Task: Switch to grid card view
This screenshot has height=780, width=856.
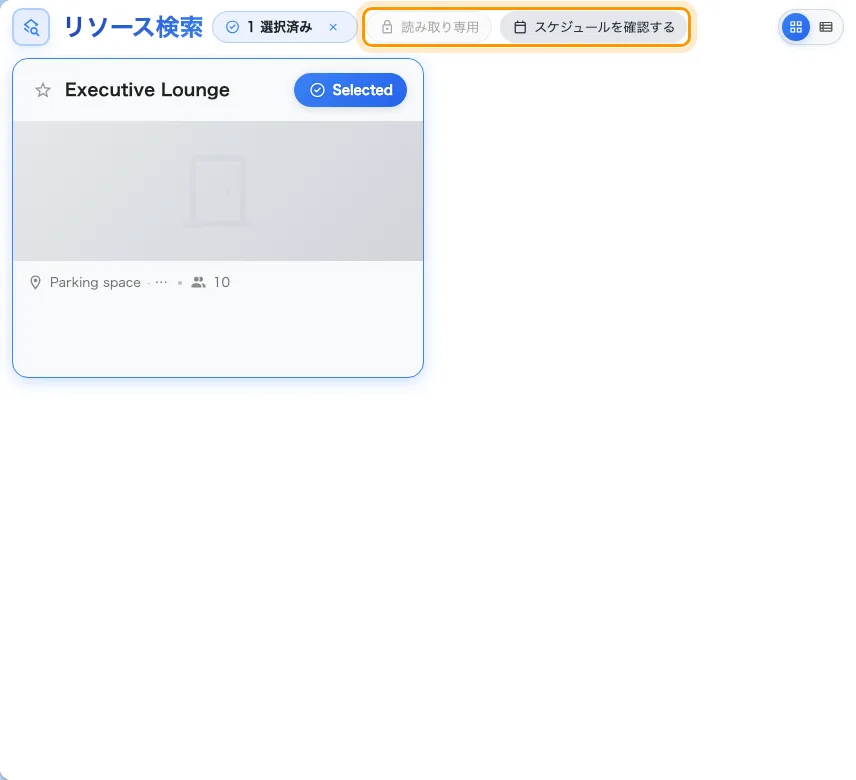Action: click(796, 27)
